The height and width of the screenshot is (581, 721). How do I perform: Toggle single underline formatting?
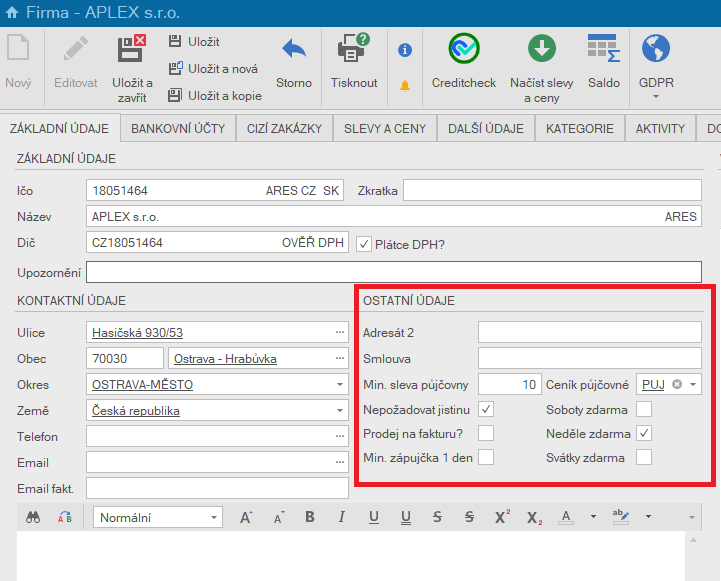(374, 518)
